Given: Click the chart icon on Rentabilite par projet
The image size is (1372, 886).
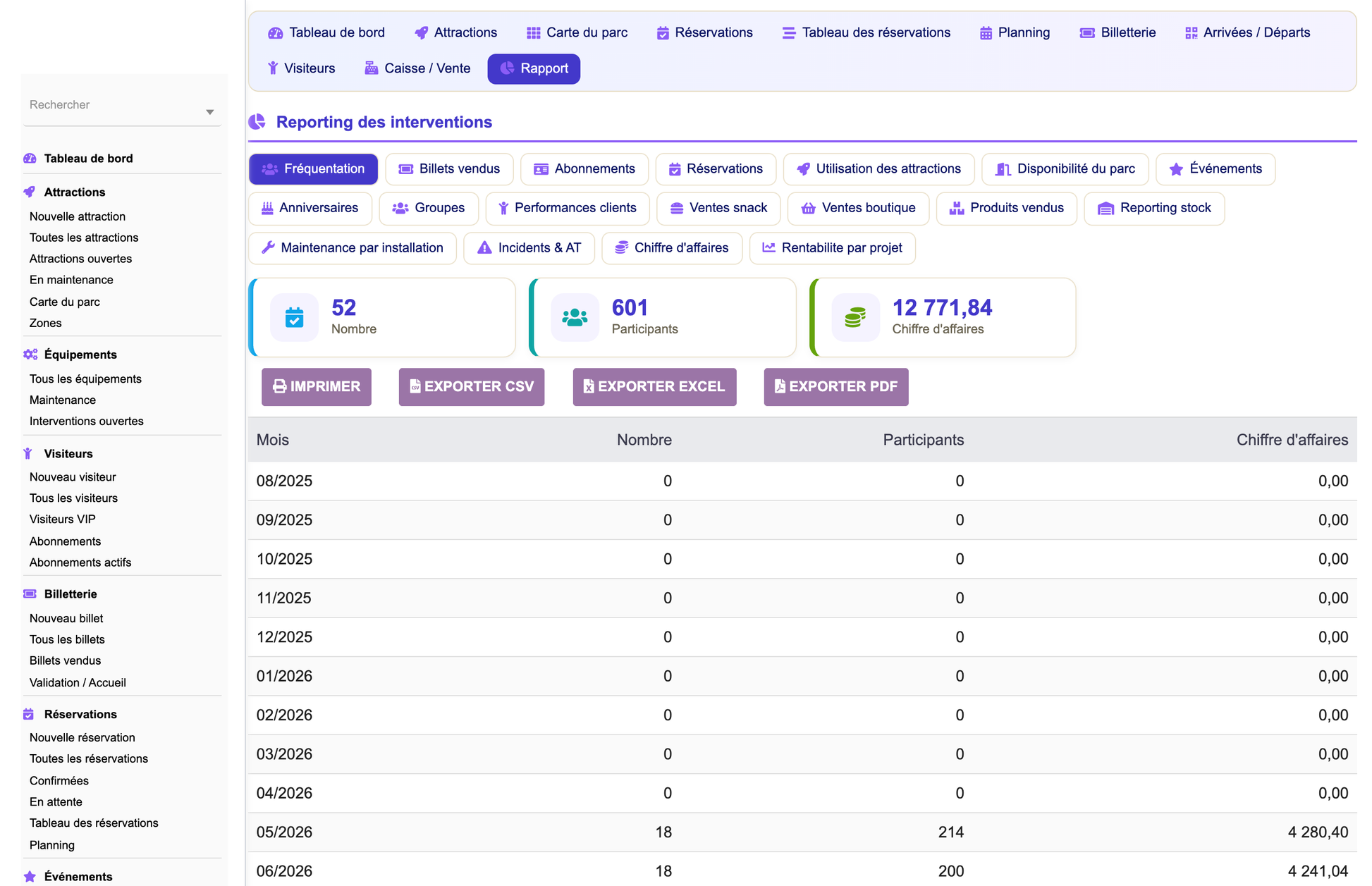Looking at the screenshot, I should (x=768, y=247).
